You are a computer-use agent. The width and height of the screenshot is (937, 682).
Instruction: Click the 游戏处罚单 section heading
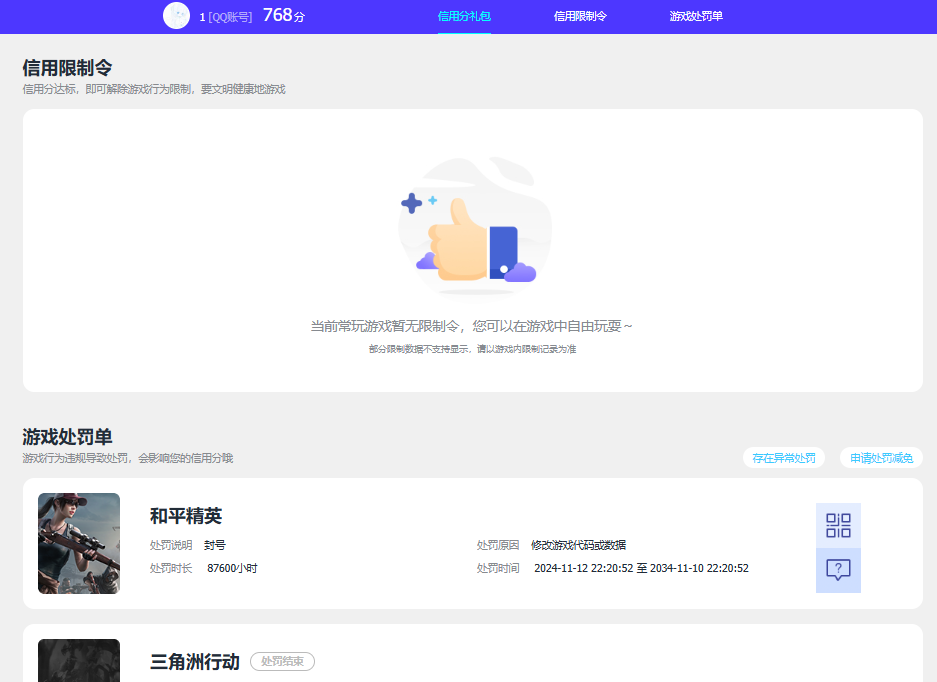click(x=67, y=437)
